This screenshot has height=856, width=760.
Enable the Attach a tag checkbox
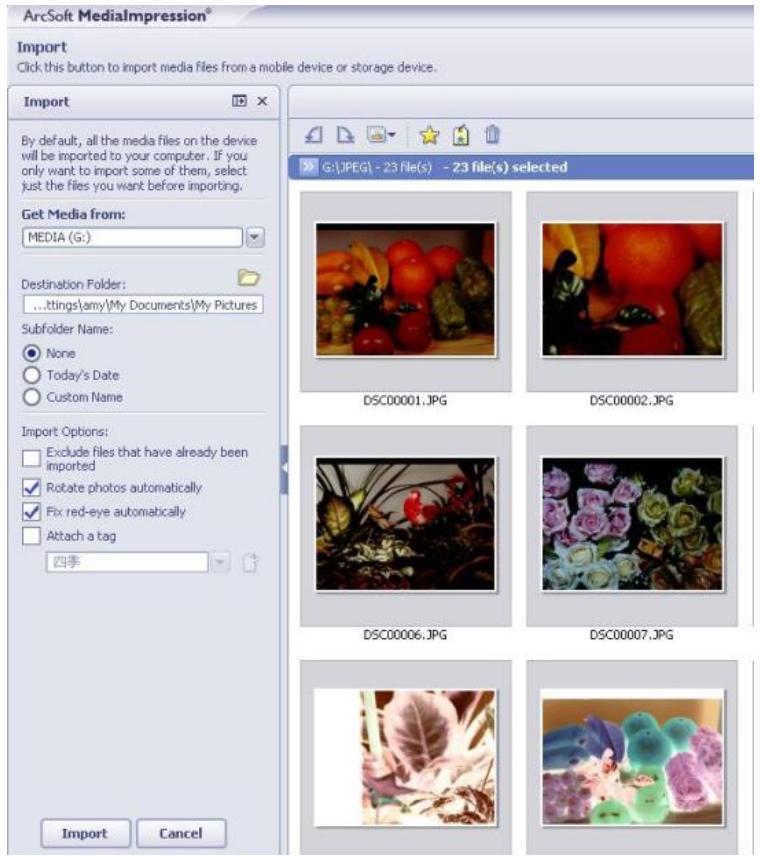pyautogui.click(x=32, y=536)
